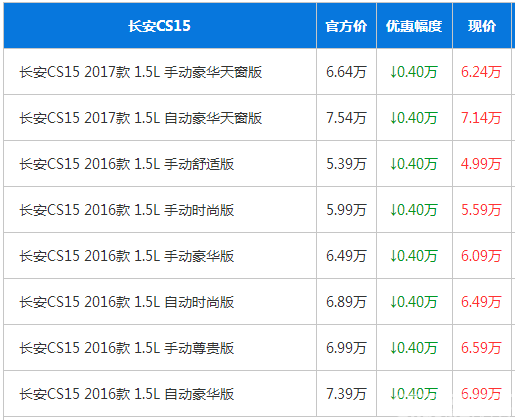
Task: Click discount ↓0.40万 in 手动舒适版 row
Action: pyautogui.click(x=414, y=164)
